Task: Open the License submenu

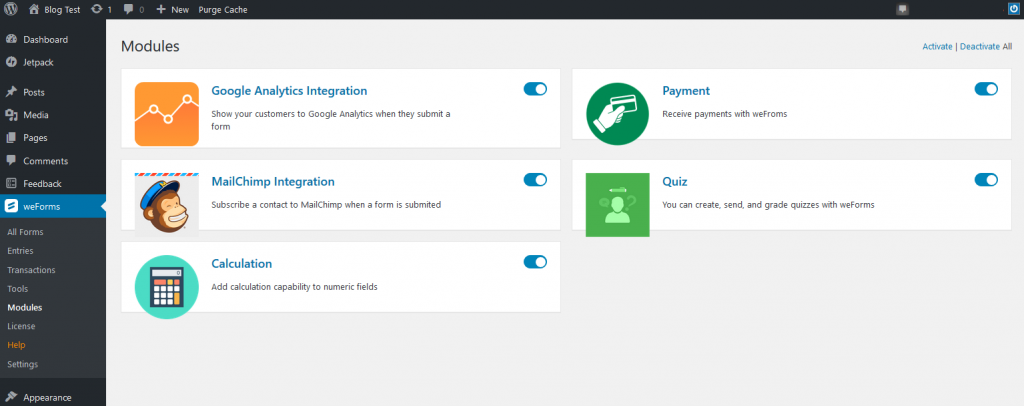Action: point(22,326)
